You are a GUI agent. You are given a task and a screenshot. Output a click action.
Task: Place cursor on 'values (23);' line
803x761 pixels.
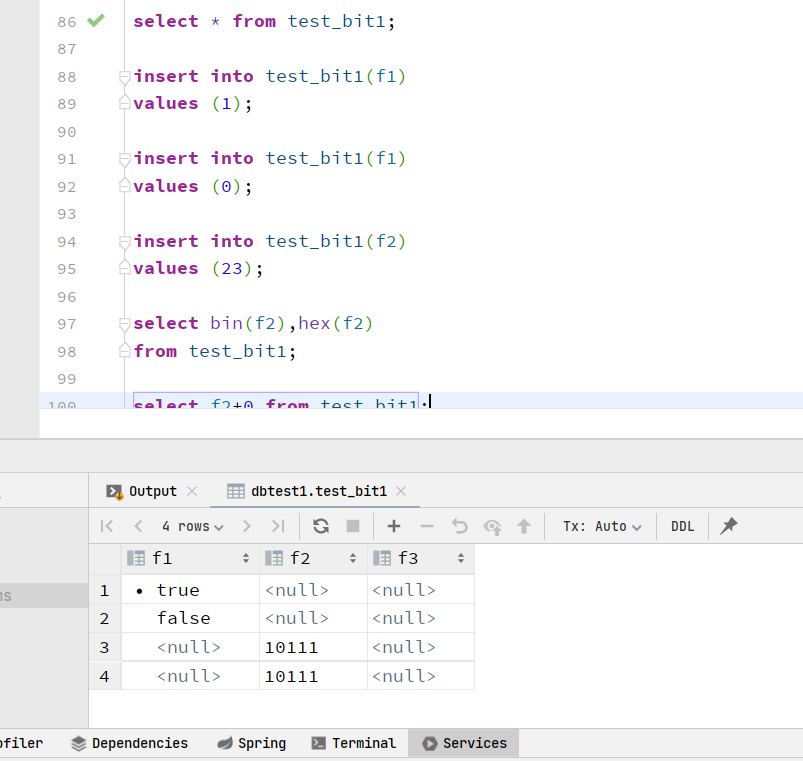(198, 269)
